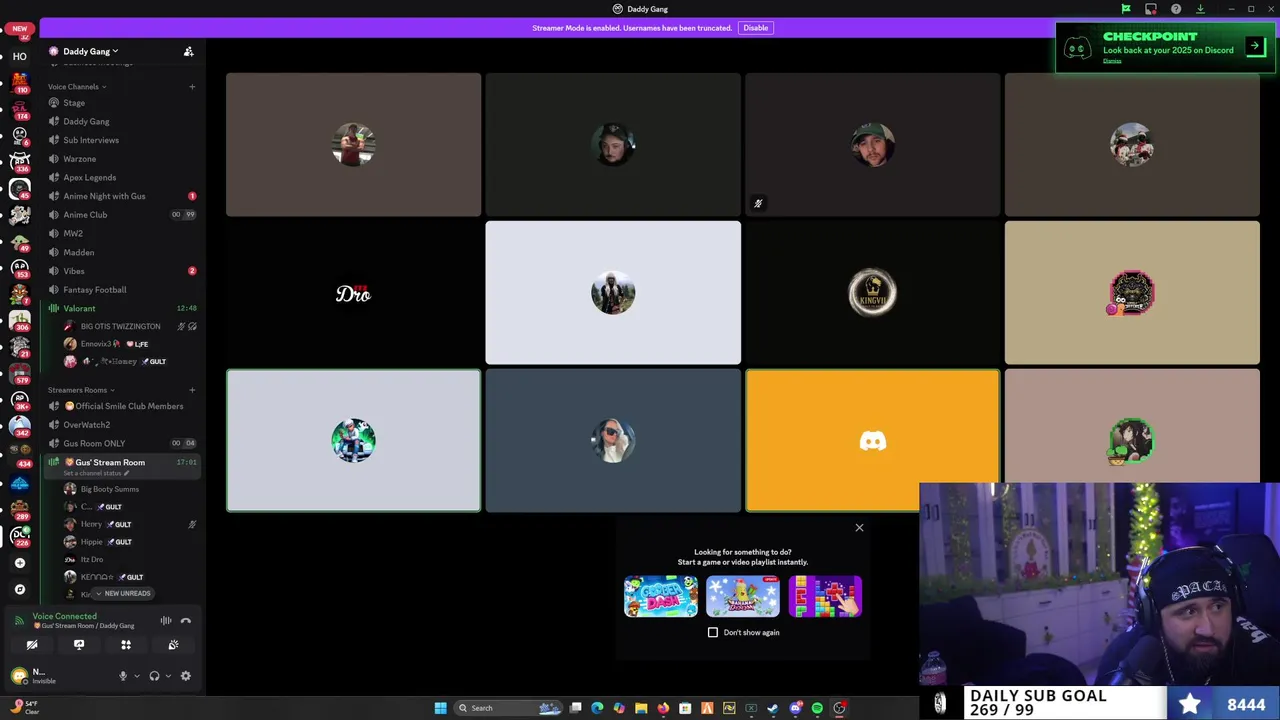
Task: Click the taskbar Search box
Action: 508,708
